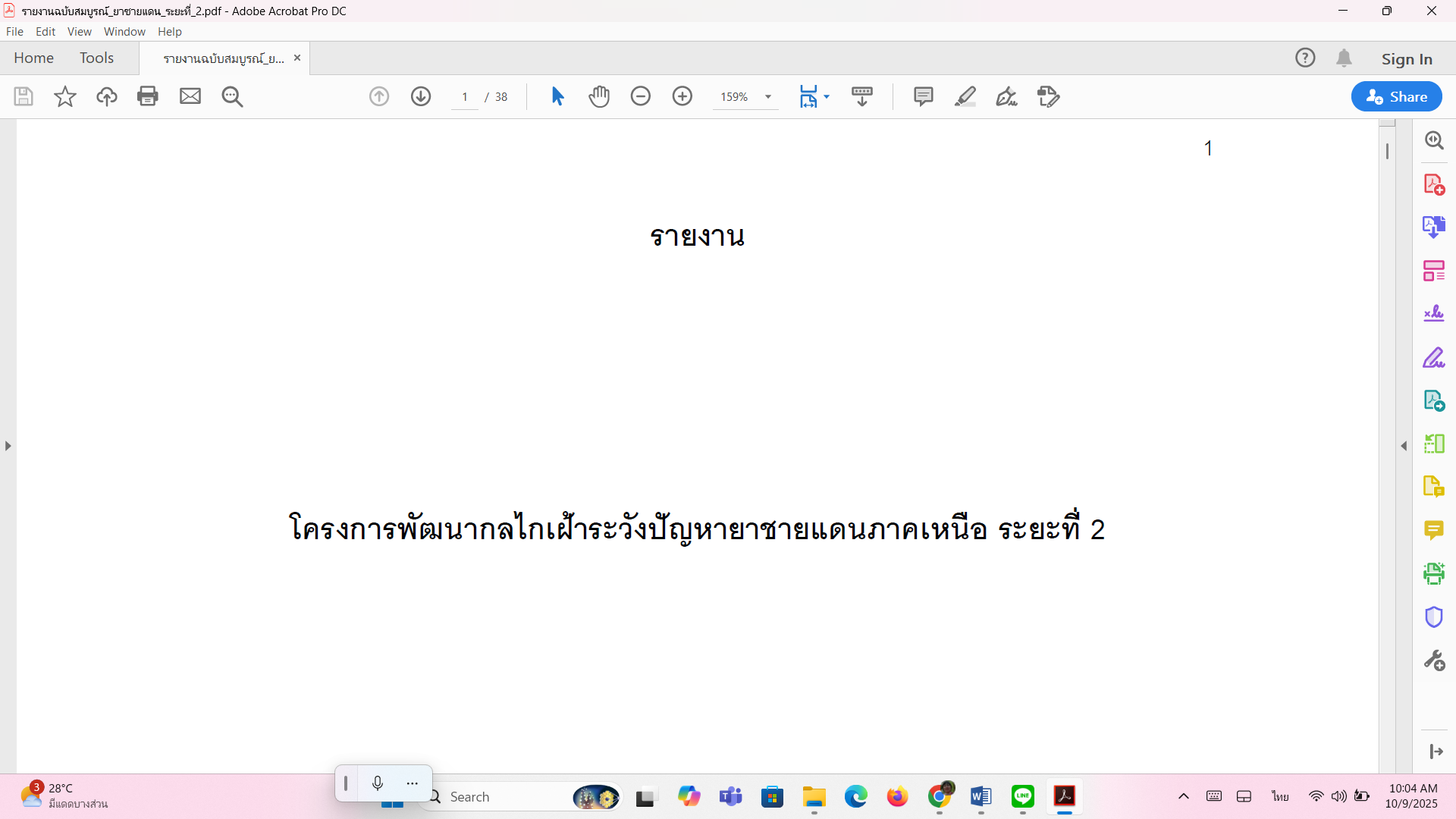Image resolution: width=1456 pixels, height=819 pixels.
Task: Click Sign In link
Action: (x=1407, y=59)
